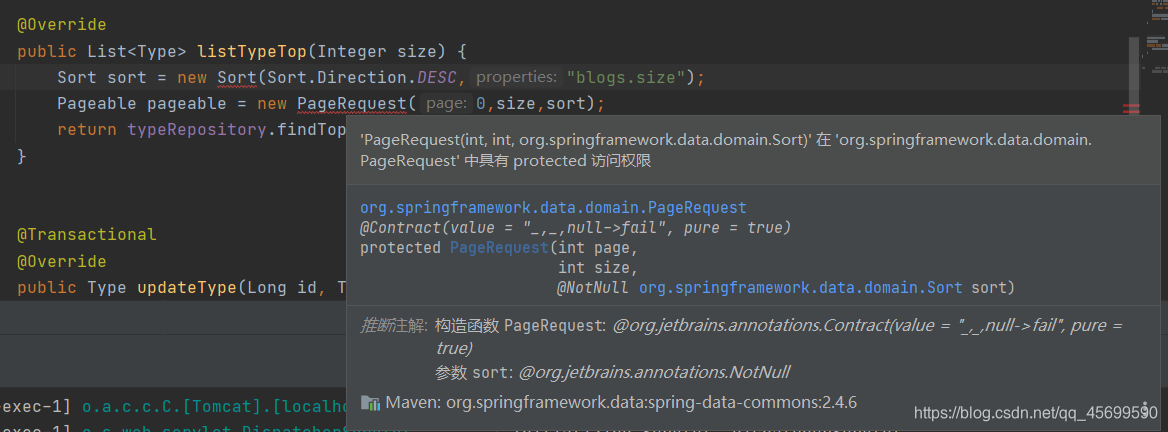Jump to the red error stripe mark
Viewport: 1168px width, 432px height.
point(1131,109)
